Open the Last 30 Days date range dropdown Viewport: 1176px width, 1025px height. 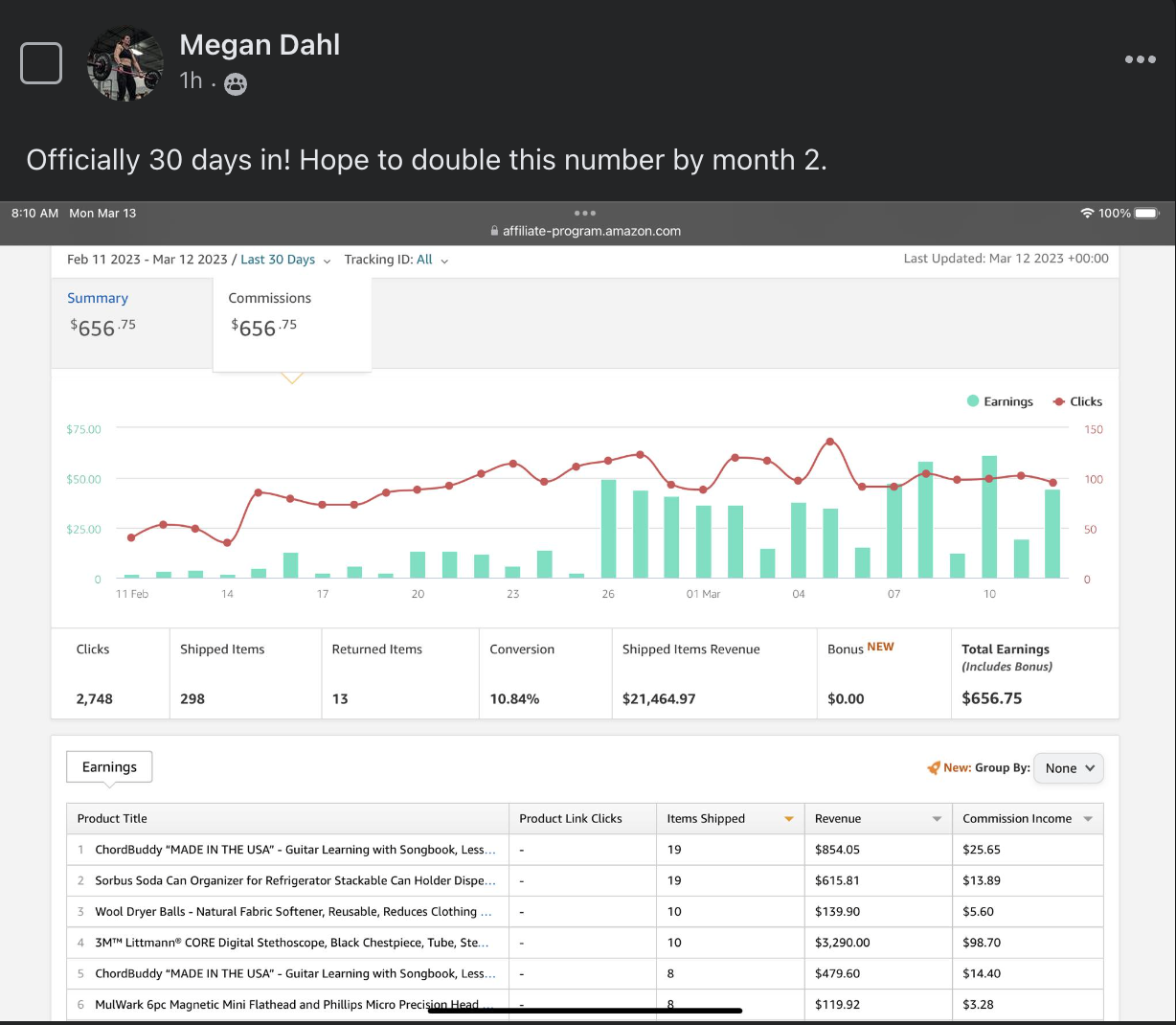[285, 260]
